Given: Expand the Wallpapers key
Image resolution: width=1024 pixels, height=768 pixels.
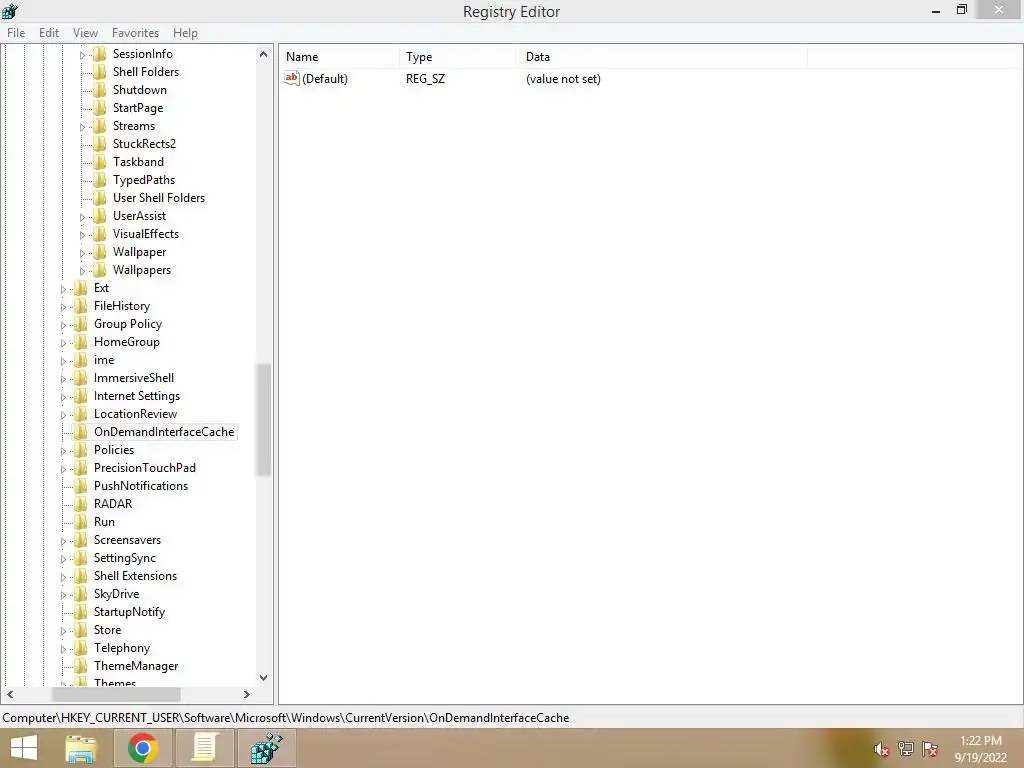Looking at the screenshot, I should 82,270.
